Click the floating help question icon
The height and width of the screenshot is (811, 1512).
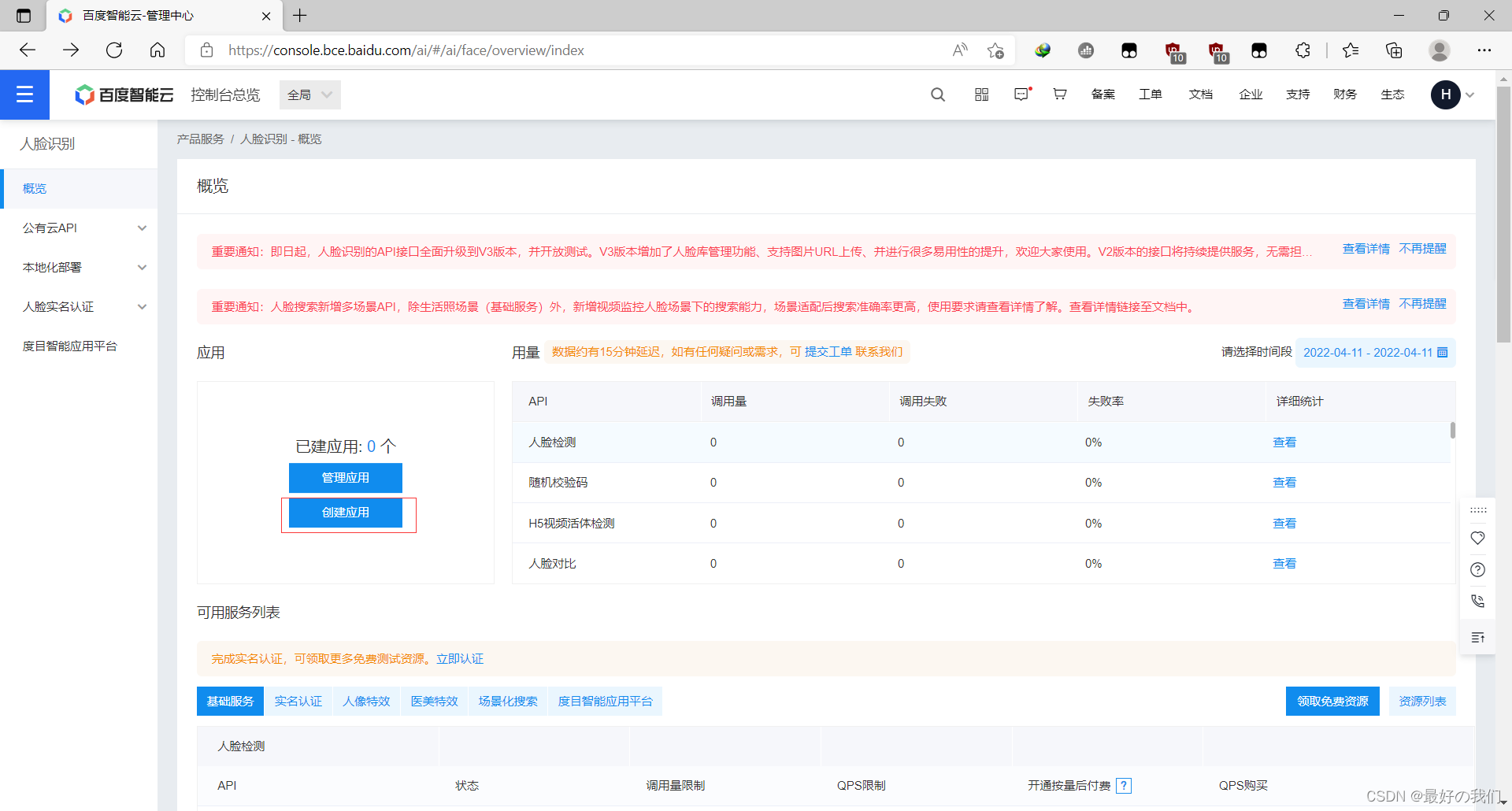[x=1477, y=569]
